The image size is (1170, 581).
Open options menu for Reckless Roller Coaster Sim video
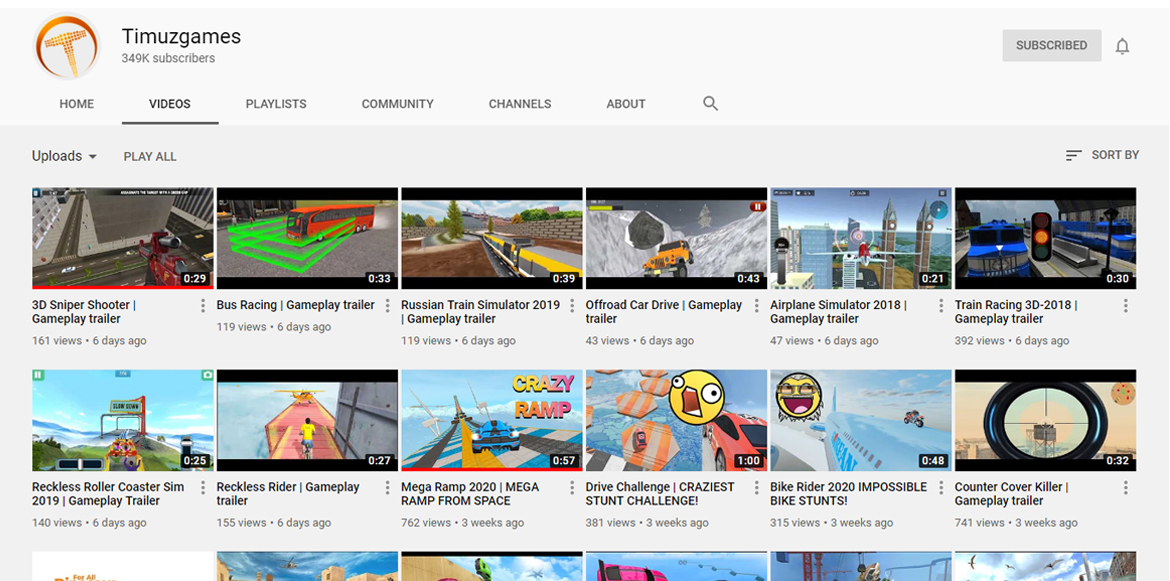(203, 488)
